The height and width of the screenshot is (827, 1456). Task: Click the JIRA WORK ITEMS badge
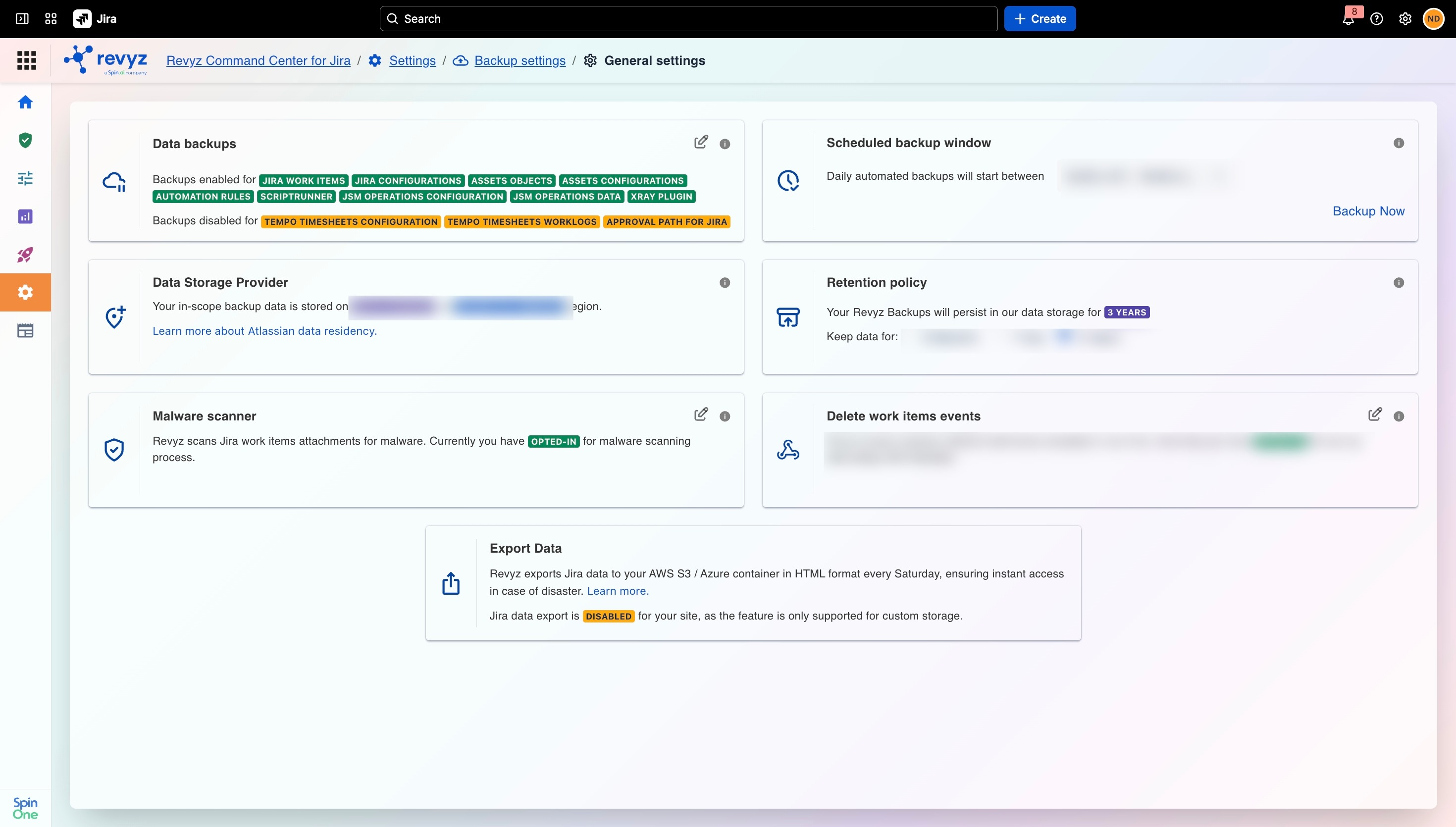click(304, 181)
